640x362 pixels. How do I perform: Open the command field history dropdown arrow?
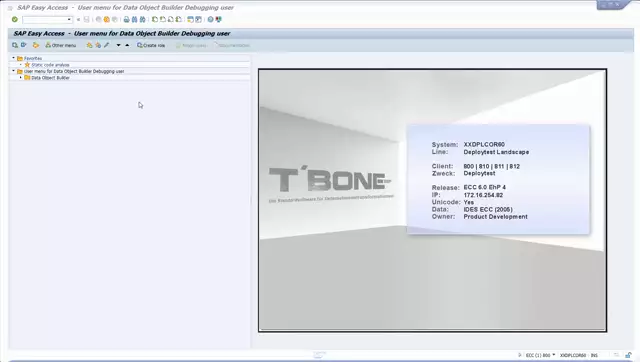click(69, 20)
